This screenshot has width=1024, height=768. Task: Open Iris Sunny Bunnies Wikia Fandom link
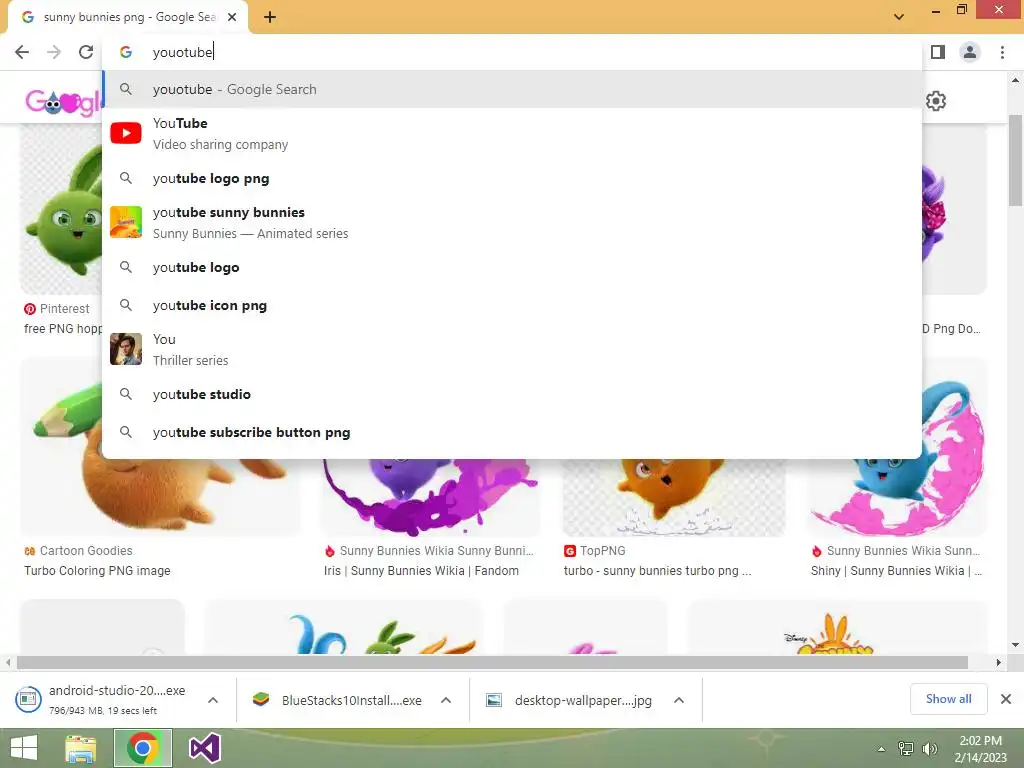click(421, 571)
